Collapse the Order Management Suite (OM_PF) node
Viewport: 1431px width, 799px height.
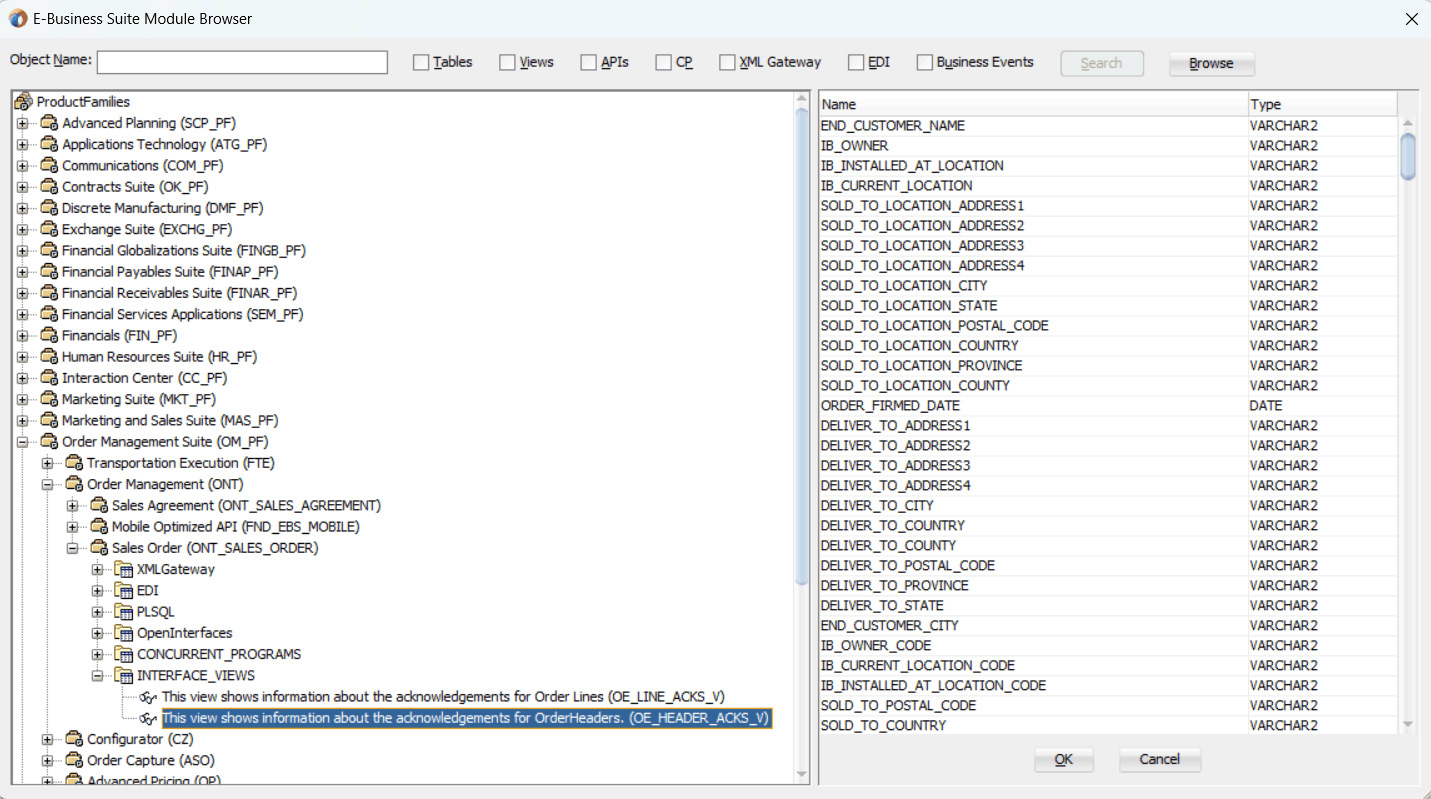click(x=23, y=442)
